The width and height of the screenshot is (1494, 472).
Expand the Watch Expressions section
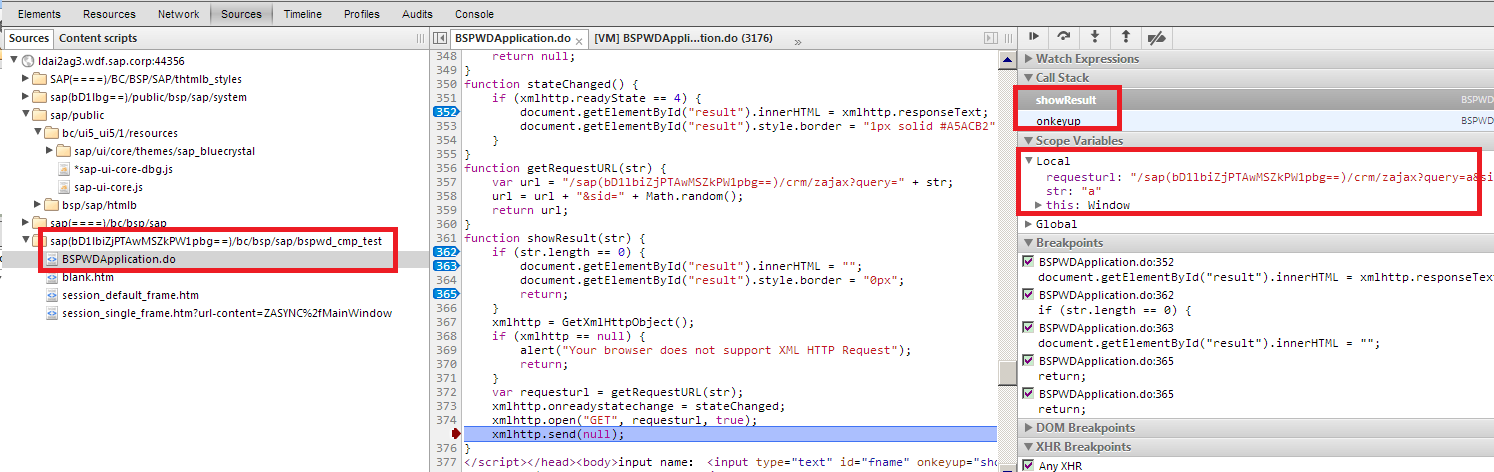click(x=1028, y=59)
